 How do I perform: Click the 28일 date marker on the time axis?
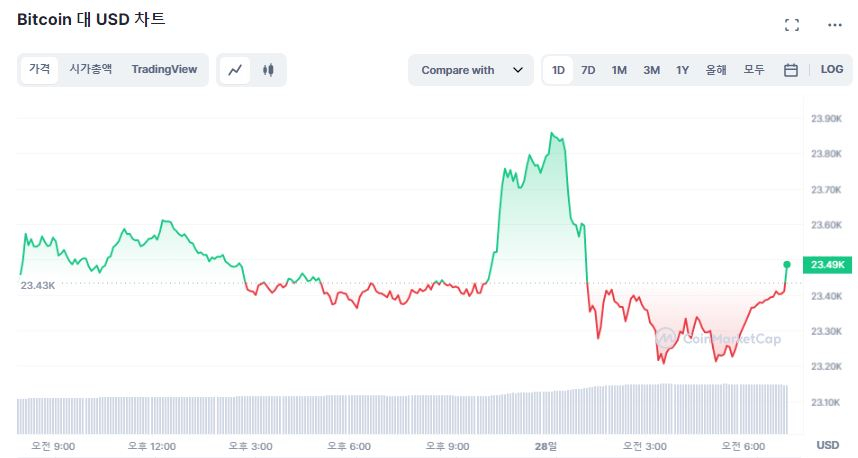point(547,445)
